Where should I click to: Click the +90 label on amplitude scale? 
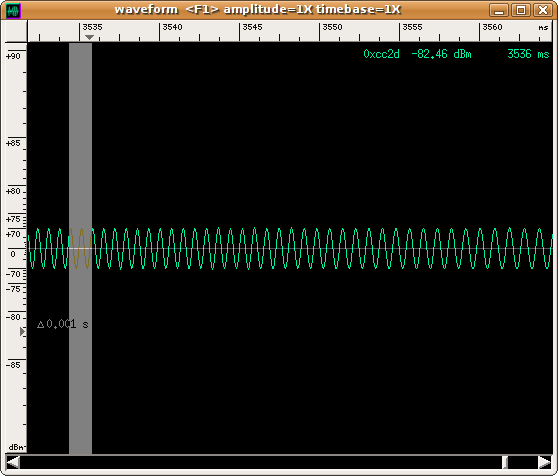[13, 56]
